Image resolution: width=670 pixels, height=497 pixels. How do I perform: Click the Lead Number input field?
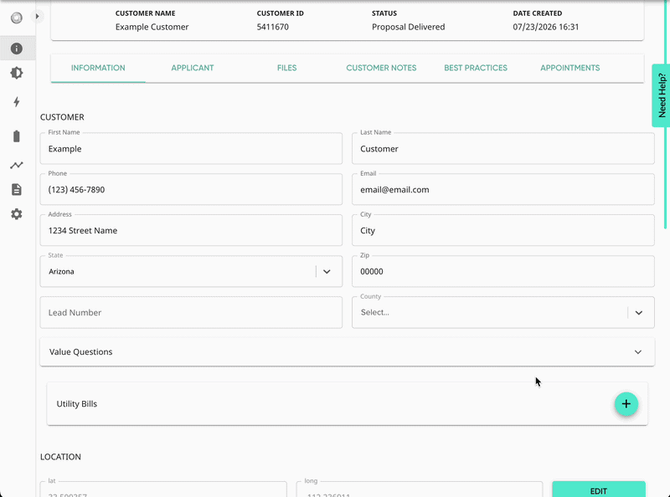tap(191, 312)
